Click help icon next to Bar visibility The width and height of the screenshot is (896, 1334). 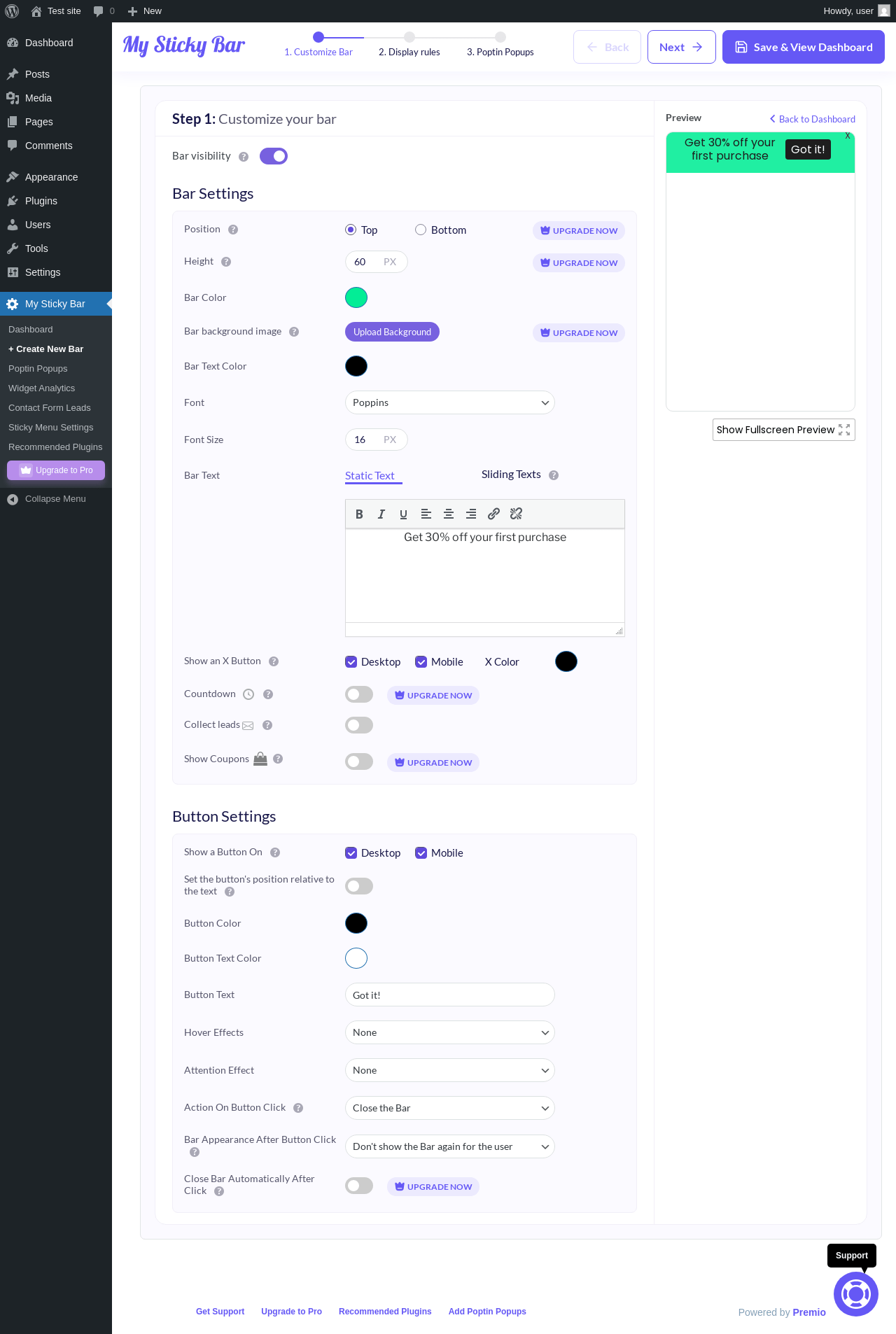pos(244,157)
